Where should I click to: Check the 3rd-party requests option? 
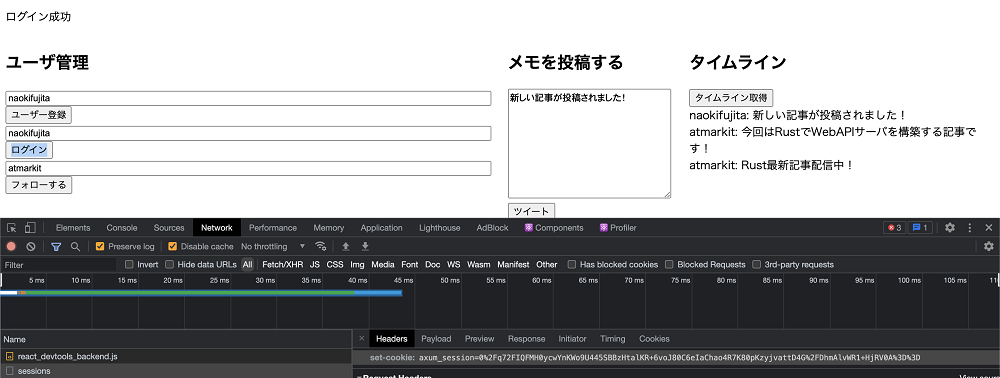click(x=757, y=265)
